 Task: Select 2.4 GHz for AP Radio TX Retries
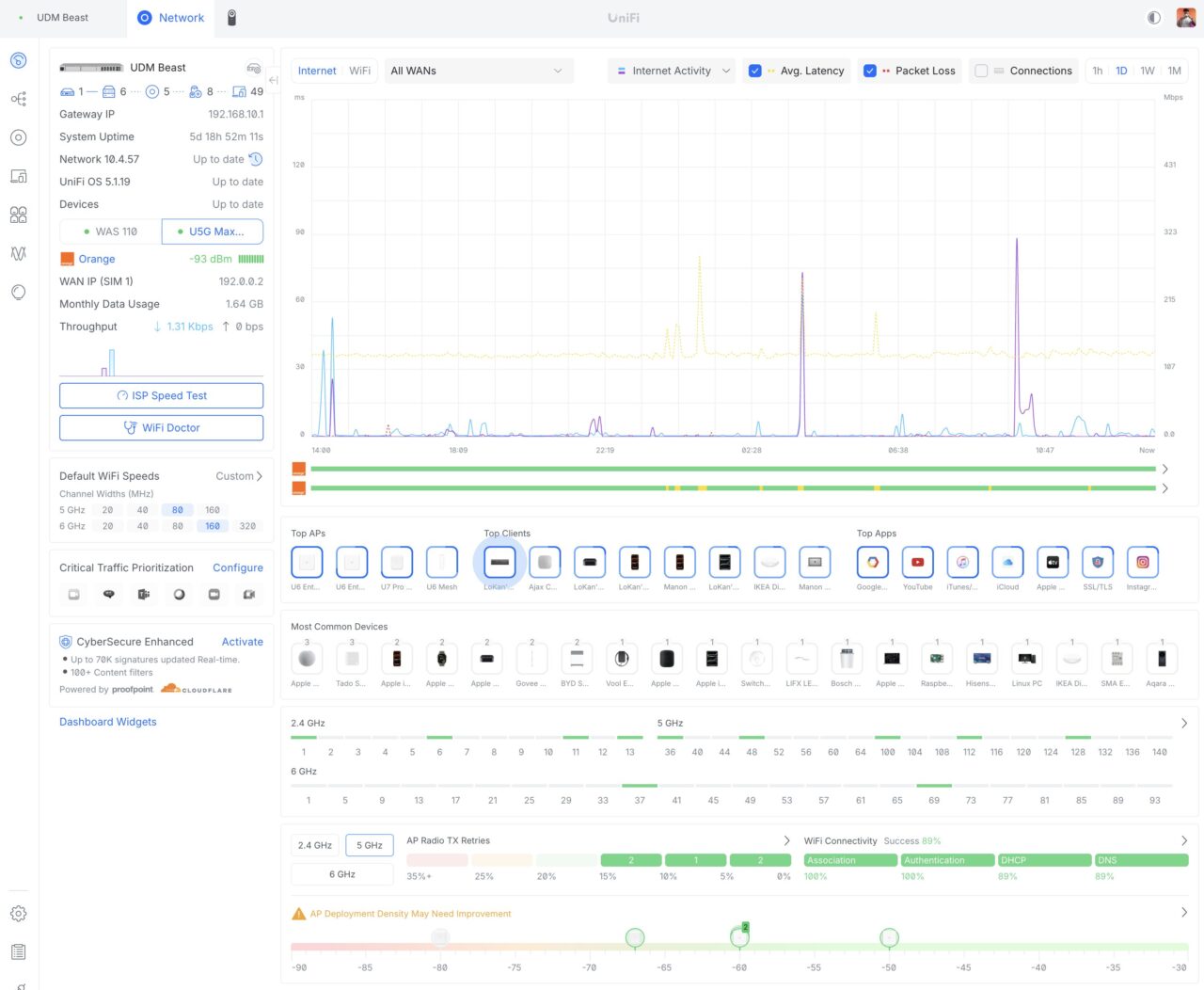(315, 845)
